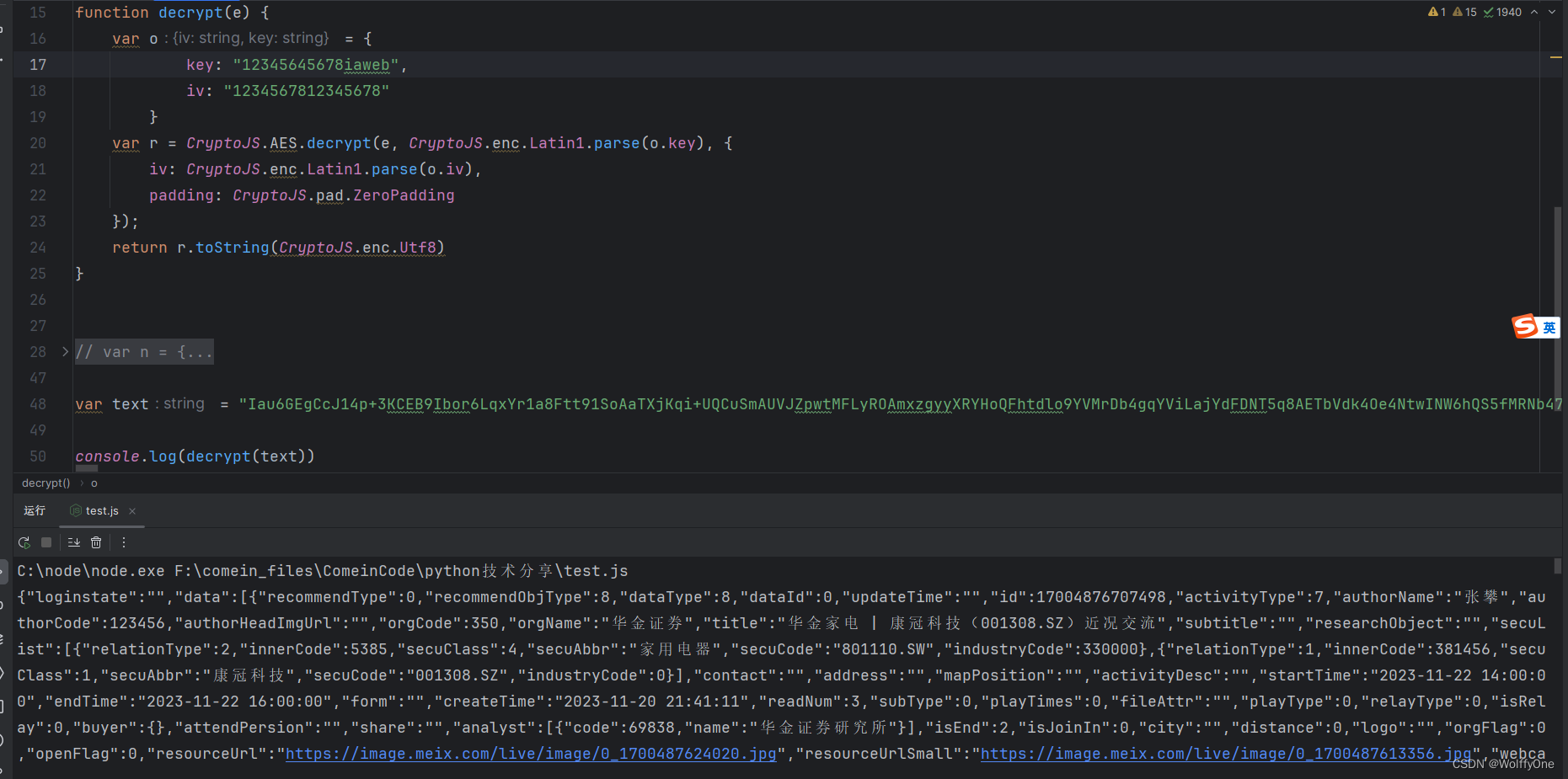Screen dimensions: 1568x779
Task: Click 'console' on line 50
Action: (x=107, y=456)
